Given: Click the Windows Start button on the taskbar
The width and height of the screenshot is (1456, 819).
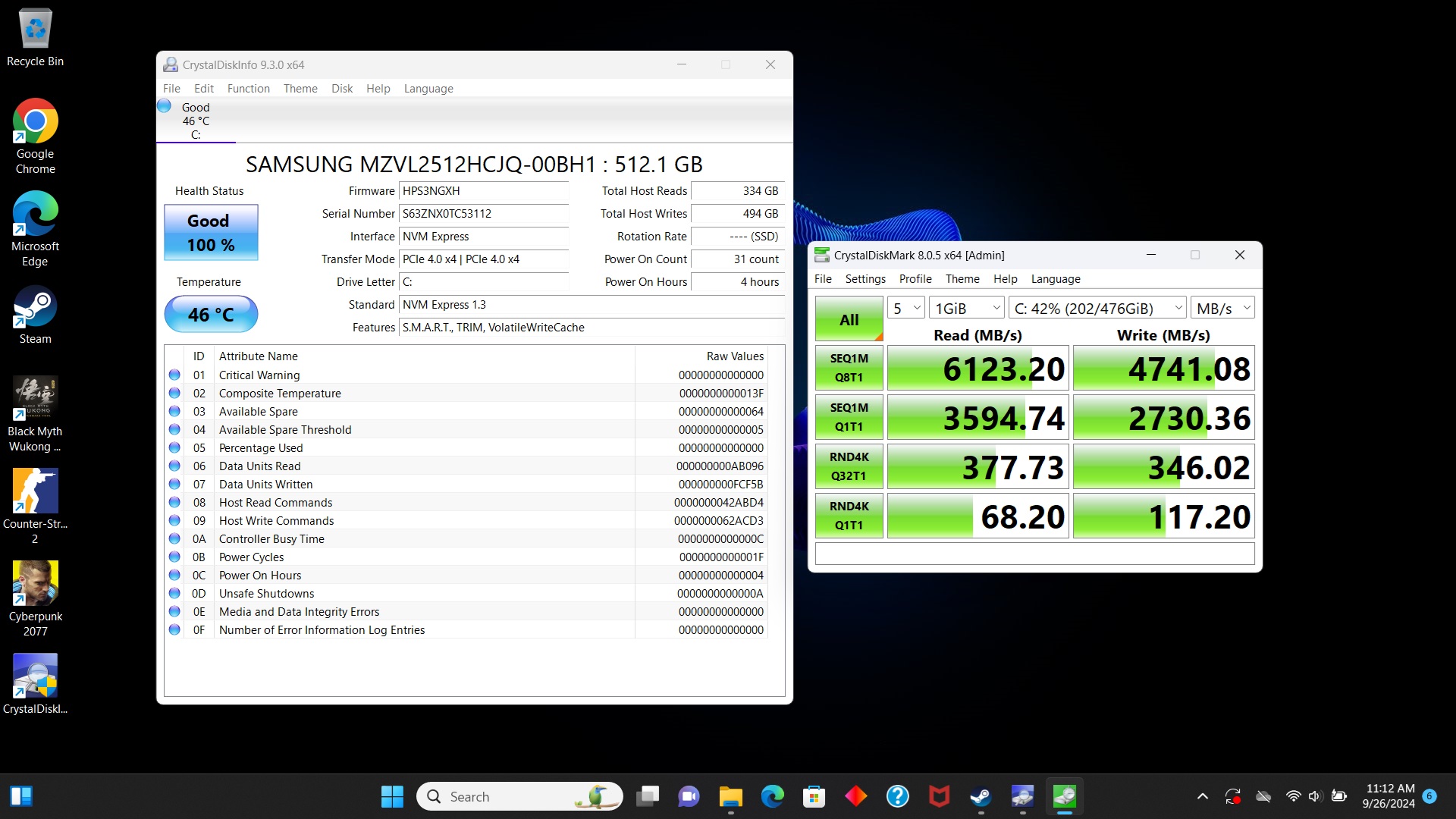Looking at the screenshot, I should click(392, 796).
